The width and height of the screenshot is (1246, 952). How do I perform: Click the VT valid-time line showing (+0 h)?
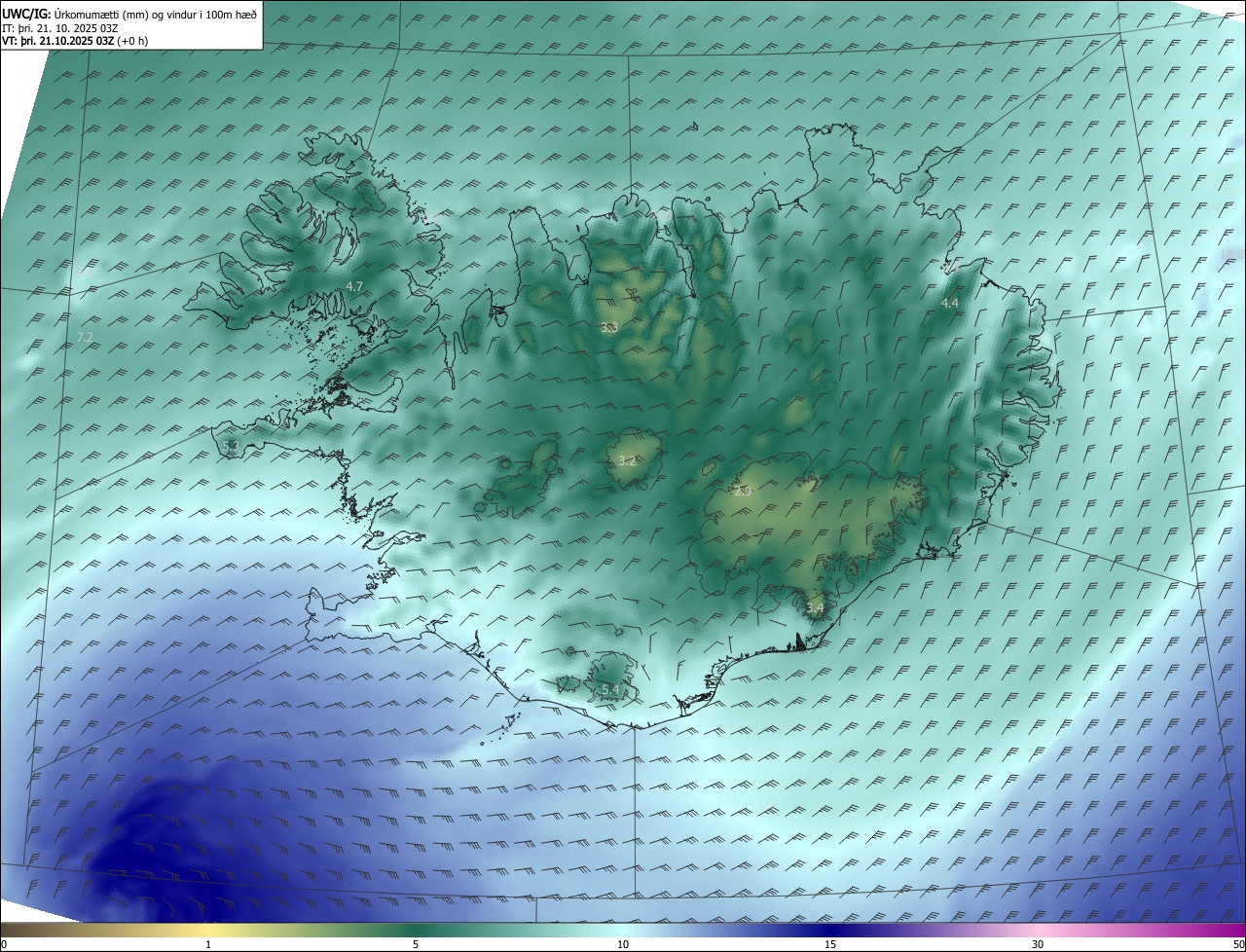pos(75,42)
